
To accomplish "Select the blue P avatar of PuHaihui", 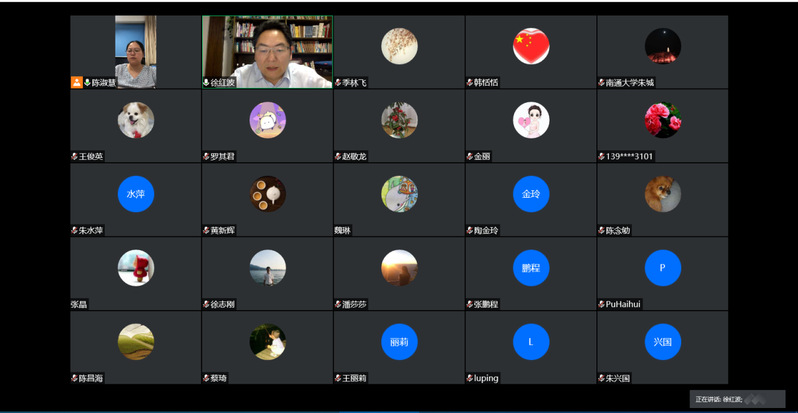I will 663,268.
